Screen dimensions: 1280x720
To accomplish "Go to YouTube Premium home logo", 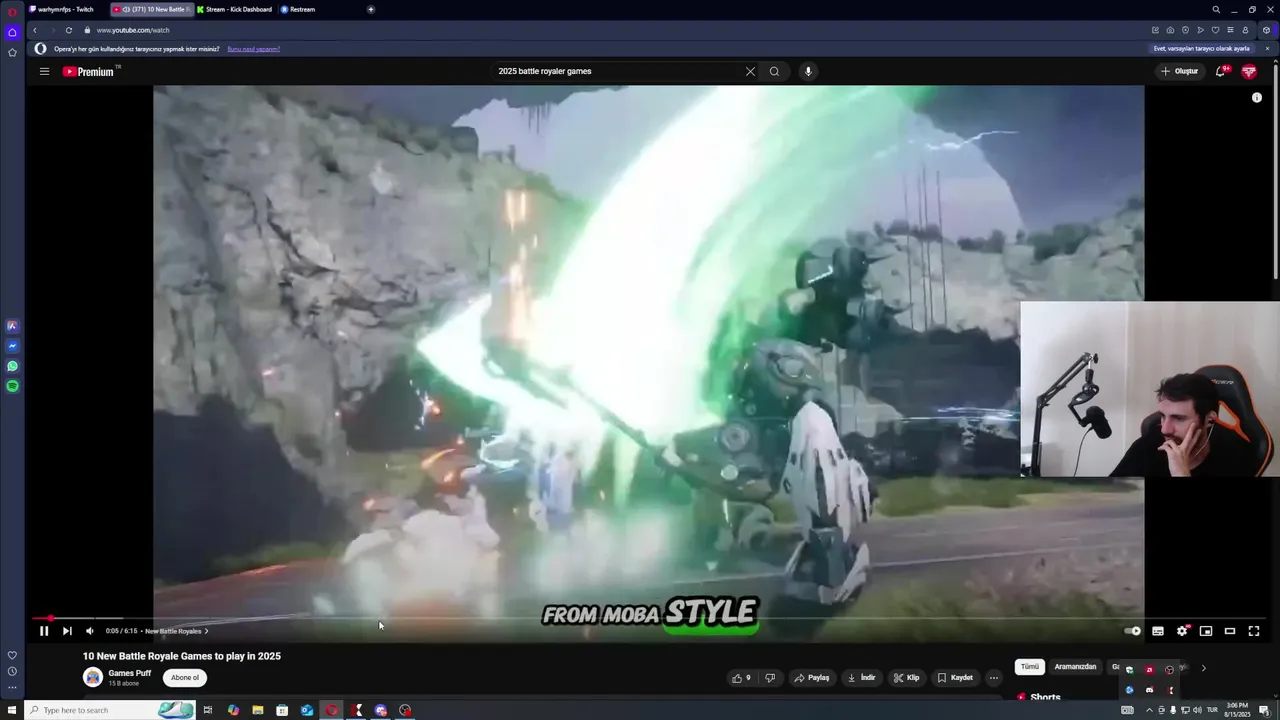I will click(x=90, y=71).
